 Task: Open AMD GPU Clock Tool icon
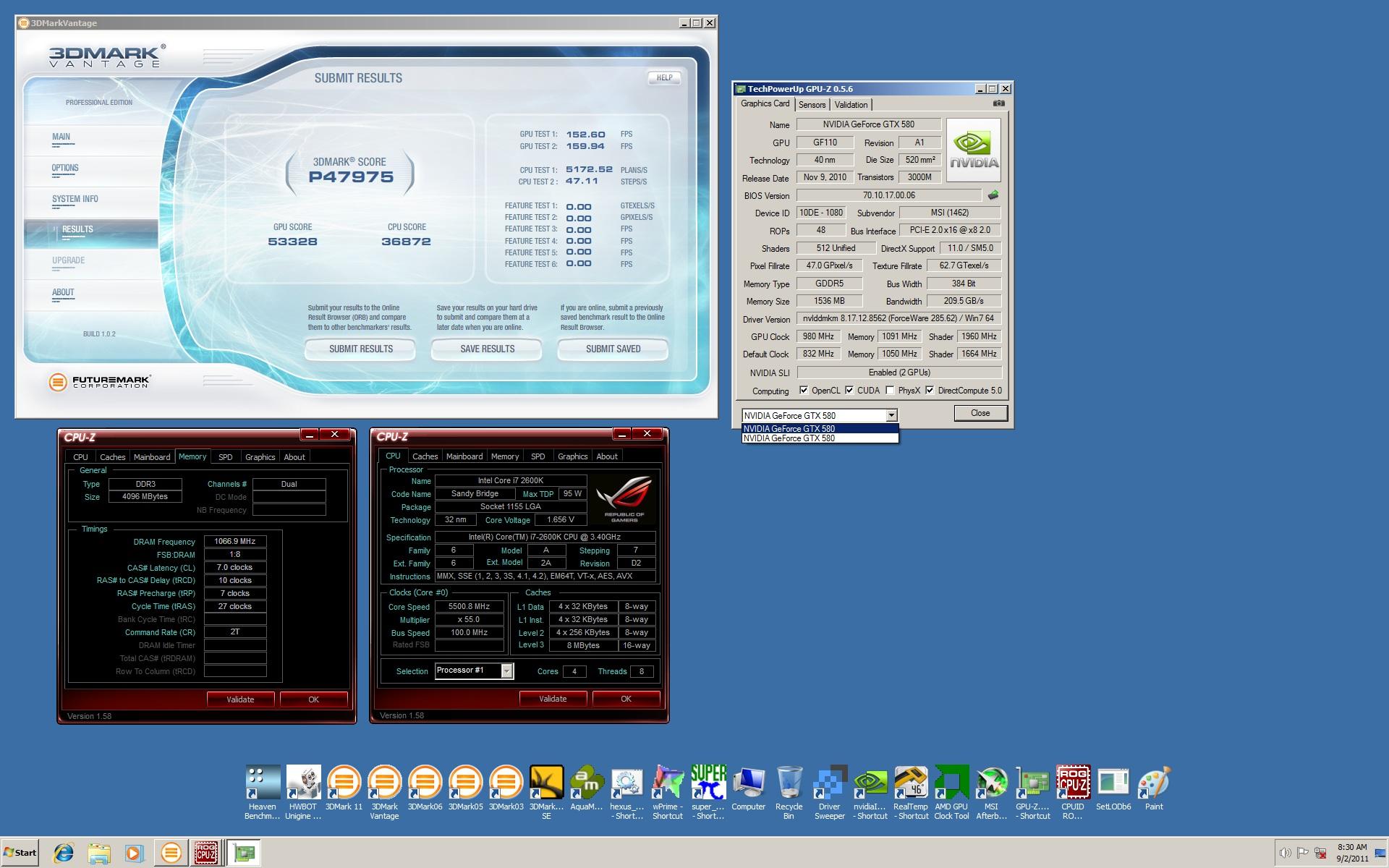[x=951, y=792]
